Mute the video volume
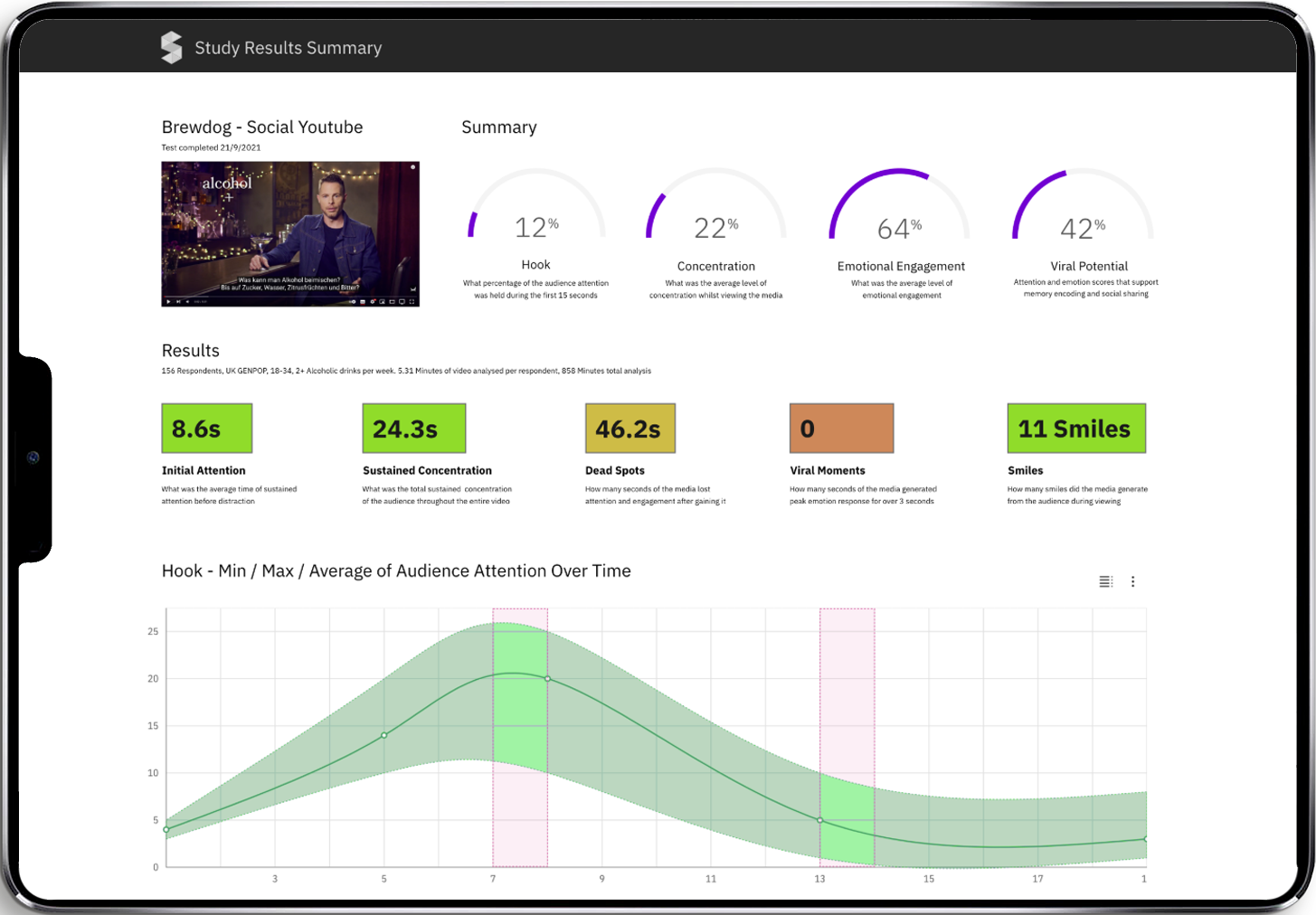Screen dimensions: 1316x915 pyautogui.click(x=187, y=301)
